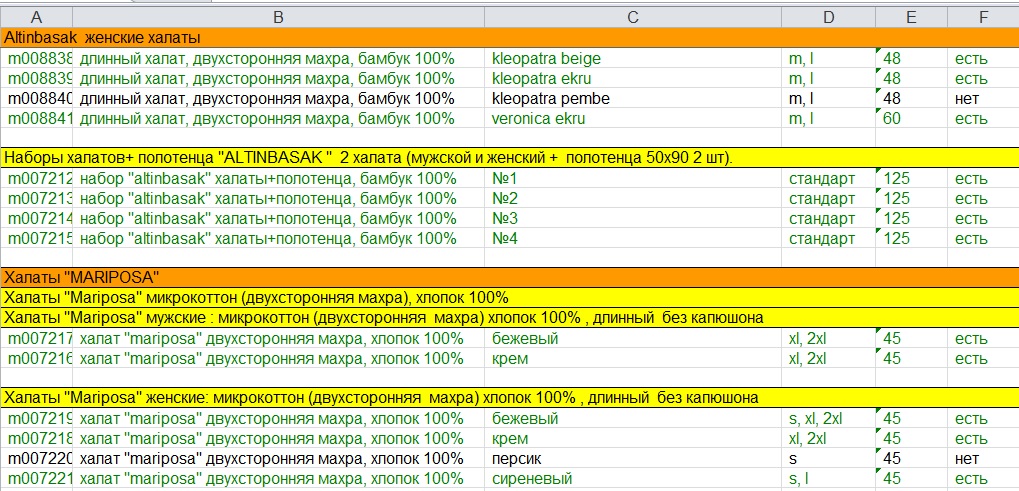Click the "Altinbasak женские халаты" heading row

tap(510, 38)
